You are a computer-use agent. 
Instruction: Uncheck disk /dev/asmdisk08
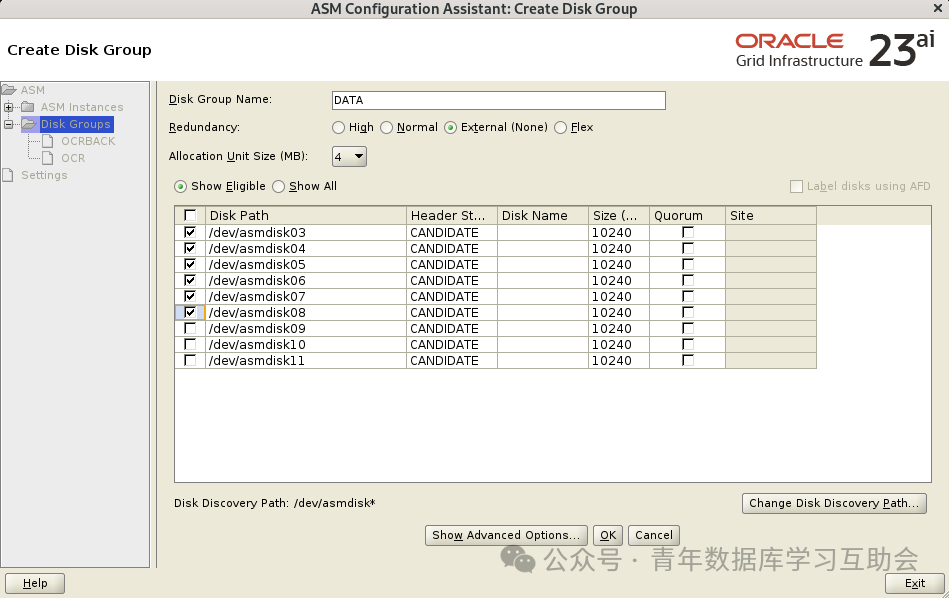tap(190, 312)
